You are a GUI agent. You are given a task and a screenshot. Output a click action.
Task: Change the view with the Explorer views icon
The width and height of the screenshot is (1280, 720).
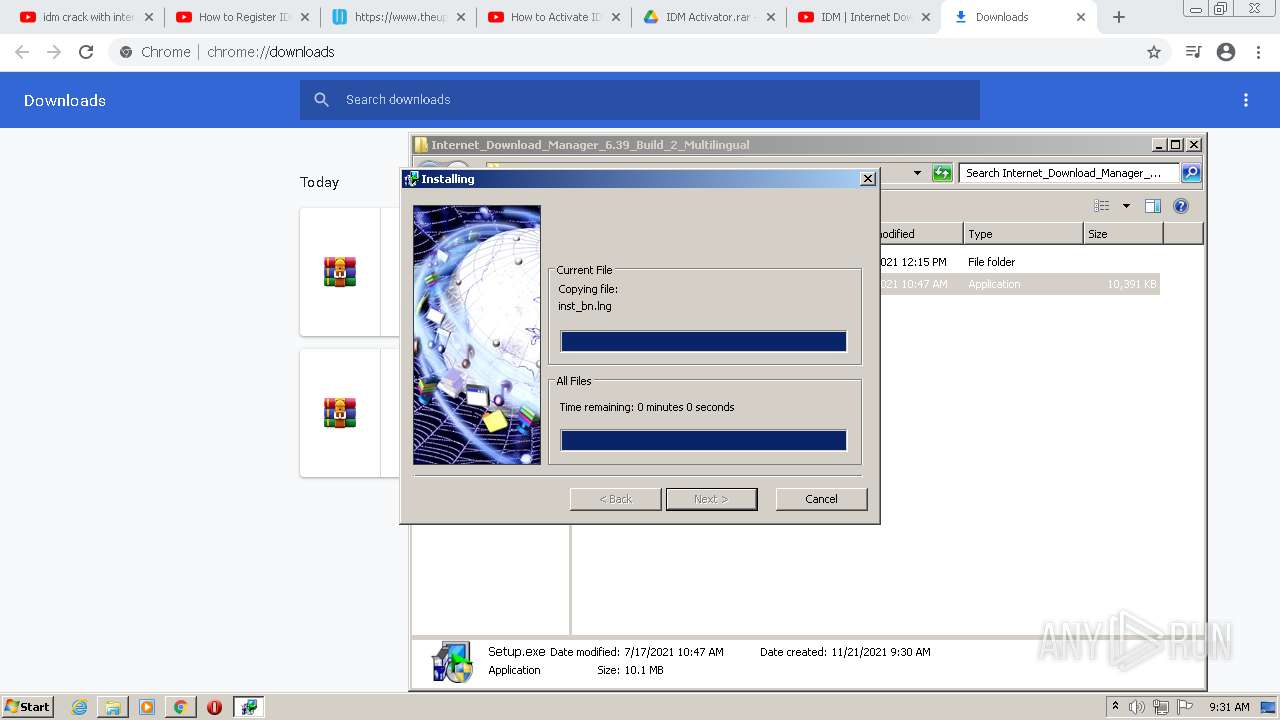pyautogui.click(x=1102, y=206)
